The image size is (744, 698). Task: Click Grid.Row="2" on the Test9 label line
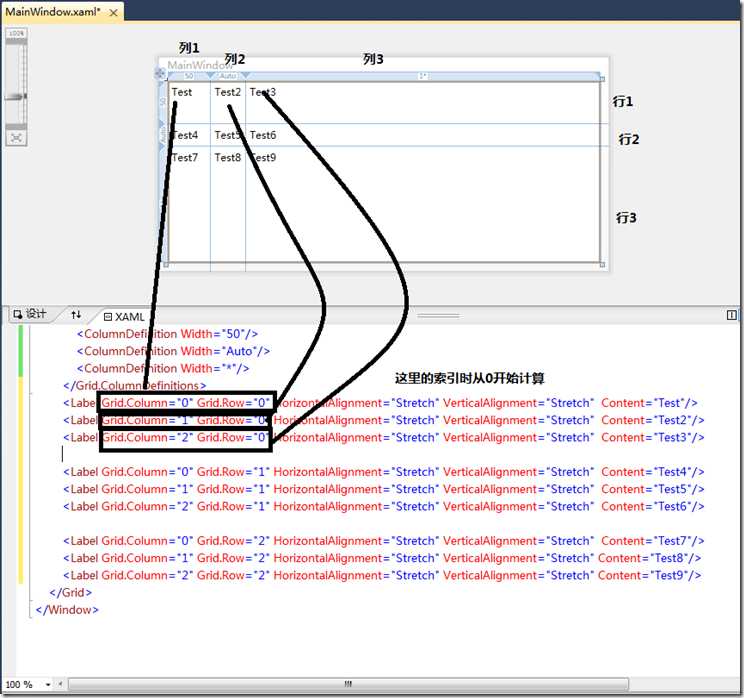(x=233, y=575)
